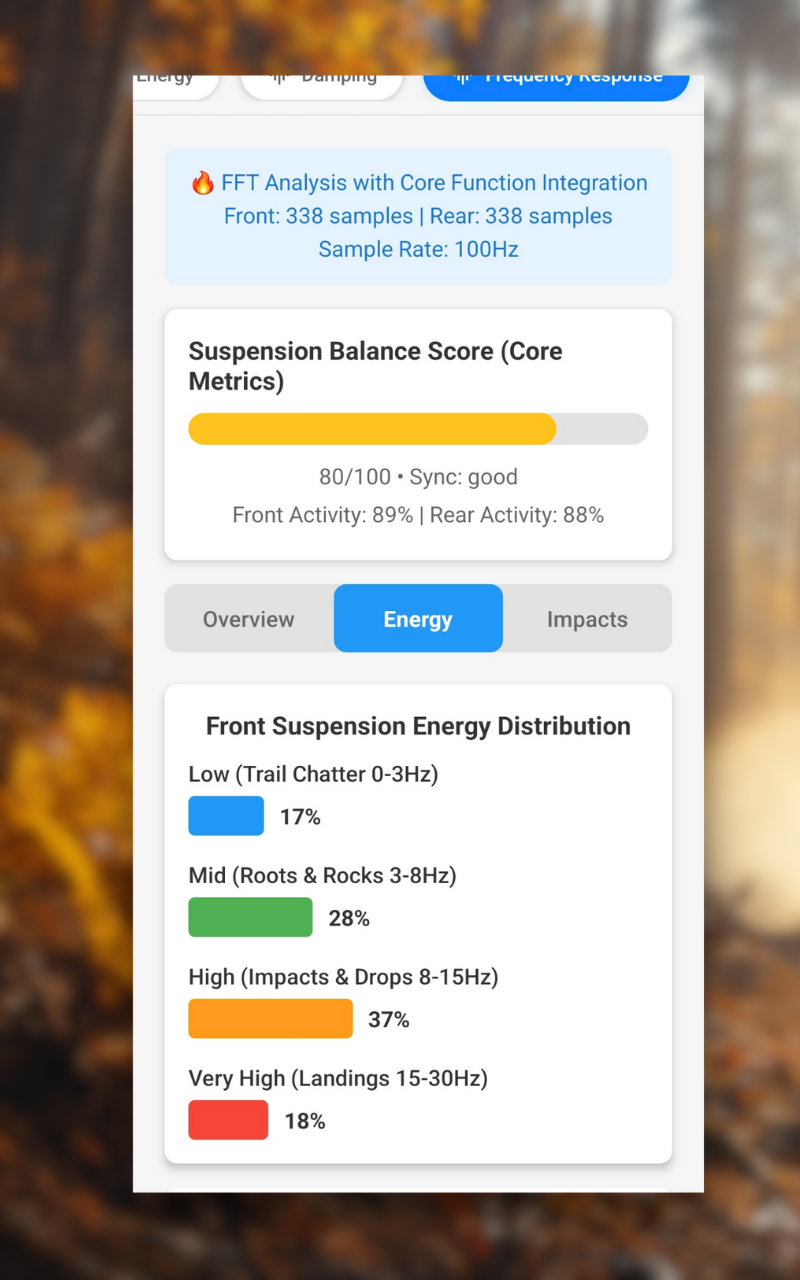The height and width of the screenshot is (1280, 800).
Task: Click the blue Low Trail Chatter bar
Action: (226, 816)
